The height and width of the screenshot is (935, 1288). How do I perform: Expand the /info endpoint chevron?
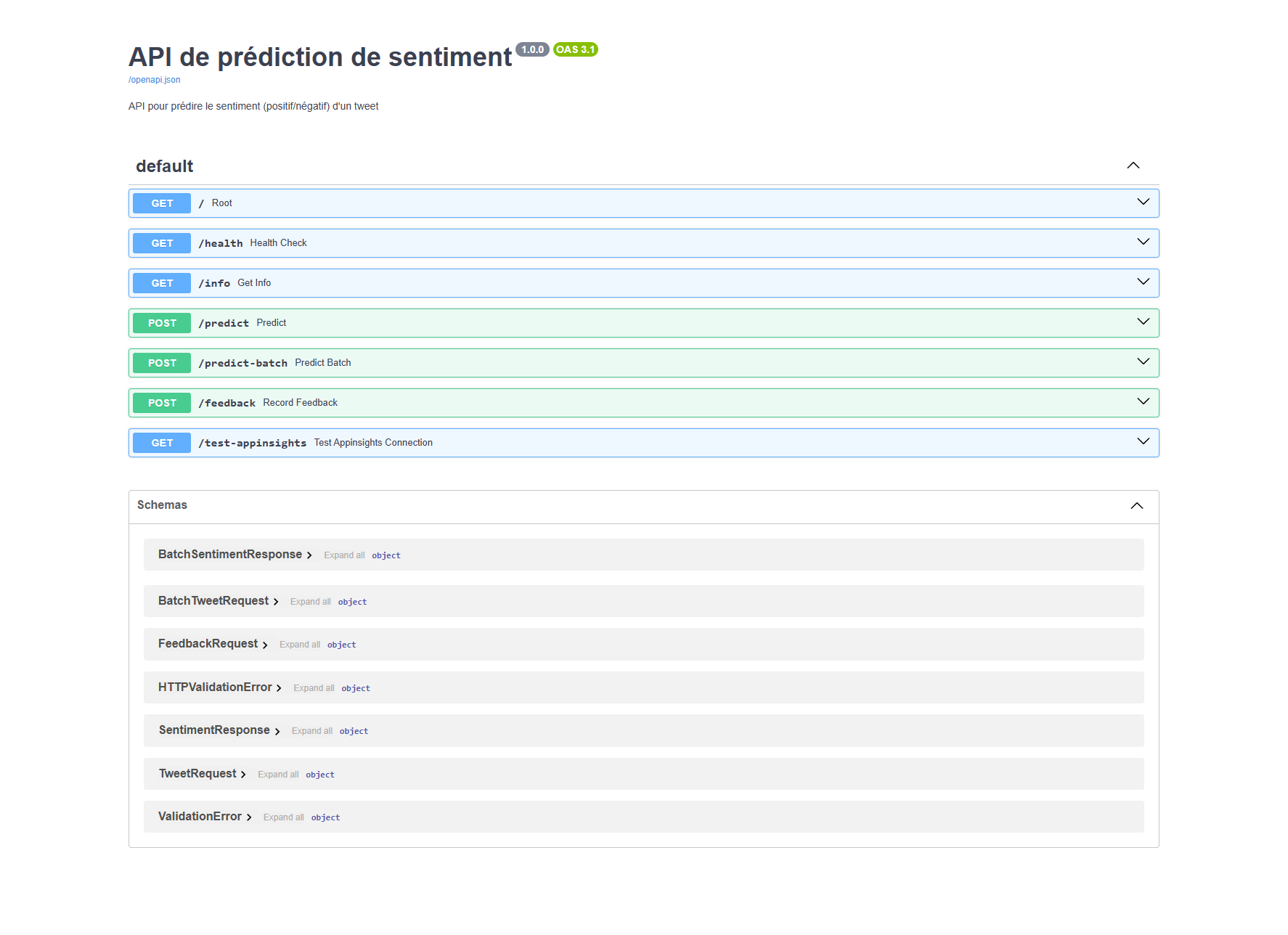[x=1143, y=282]
